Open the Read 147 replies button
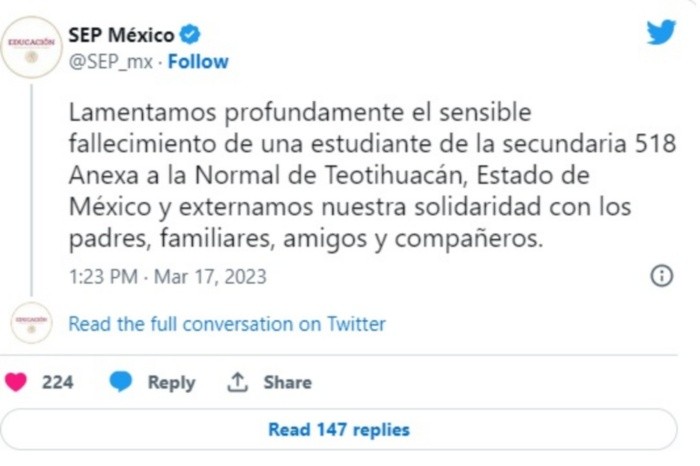Screen dimensions: 700x466 tap(339, 430)
